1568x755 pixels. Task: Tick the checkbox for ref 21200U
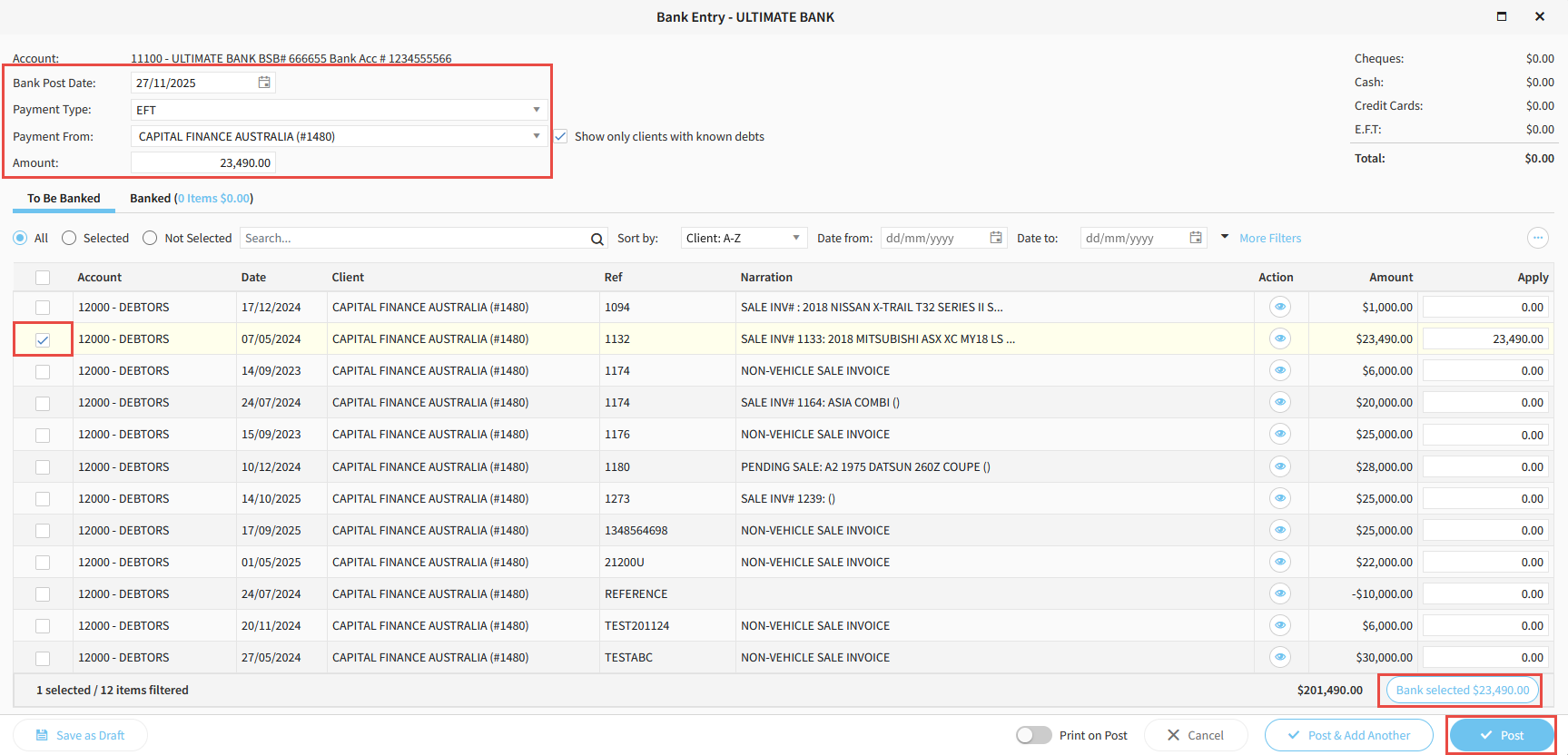pyautogui.click(x=43, y=563)
